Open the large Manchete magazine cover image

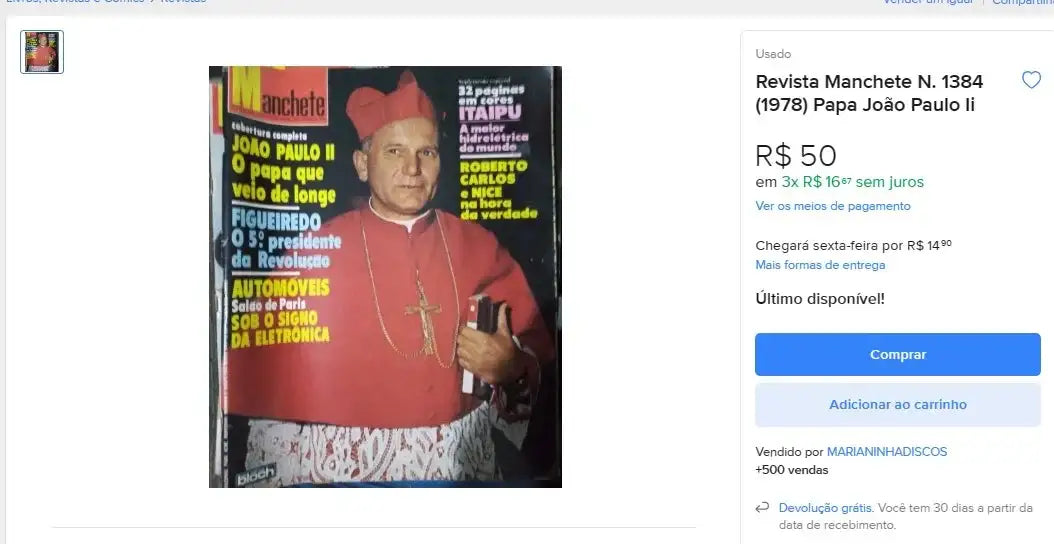385,276
